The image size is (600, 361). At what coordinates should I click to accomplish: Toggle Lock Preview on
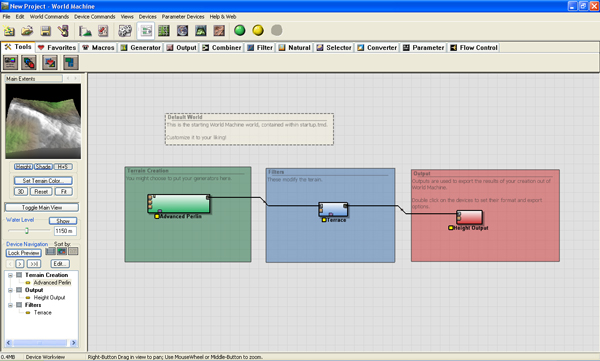pyautogui.click(x=23, y=253)
